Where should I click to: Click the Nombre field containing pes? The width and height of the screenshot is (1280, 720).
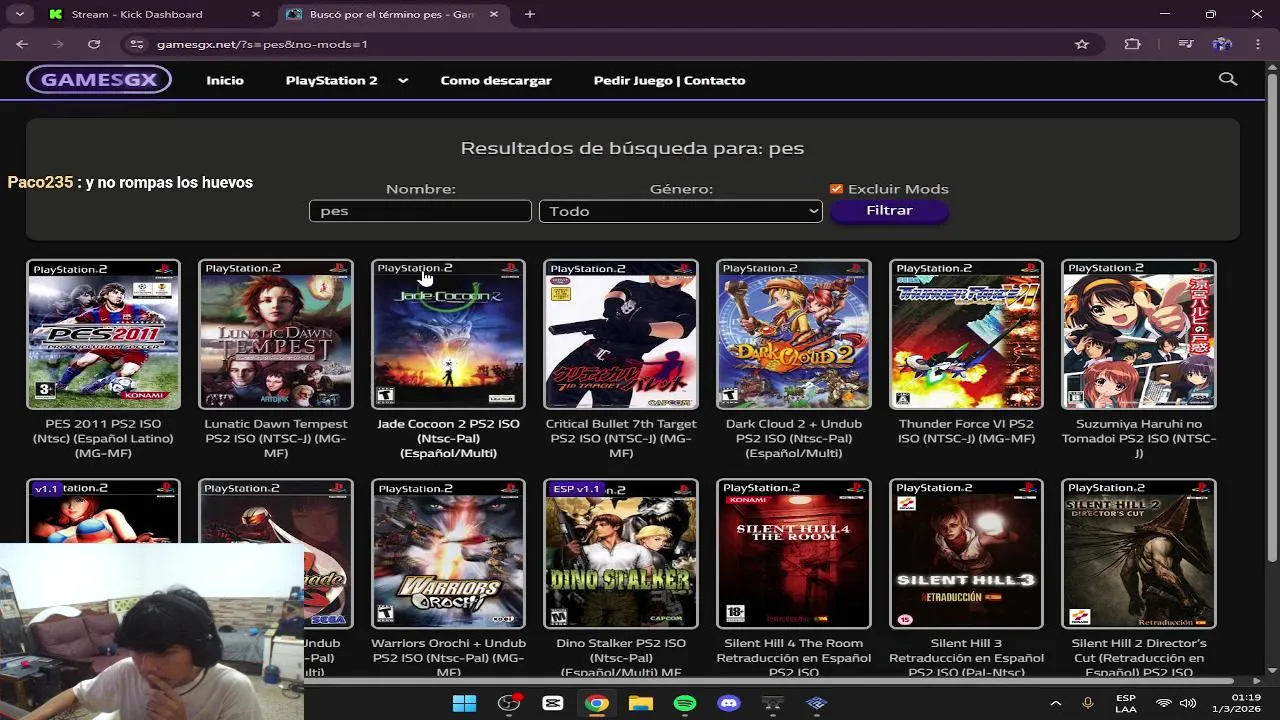point(420,211)
